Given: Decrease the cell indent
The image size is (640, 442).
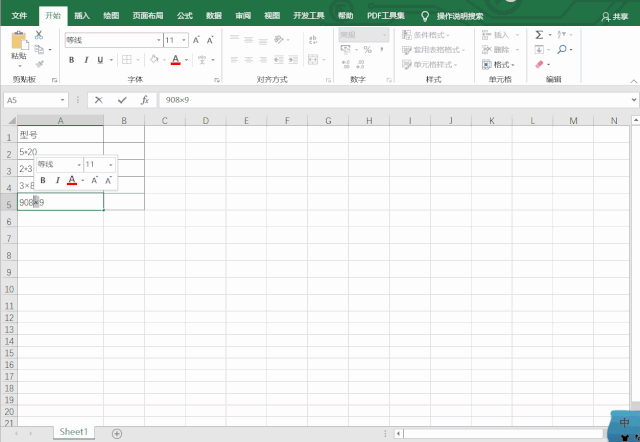Looking at the screenshot, I should click(279, 60).
